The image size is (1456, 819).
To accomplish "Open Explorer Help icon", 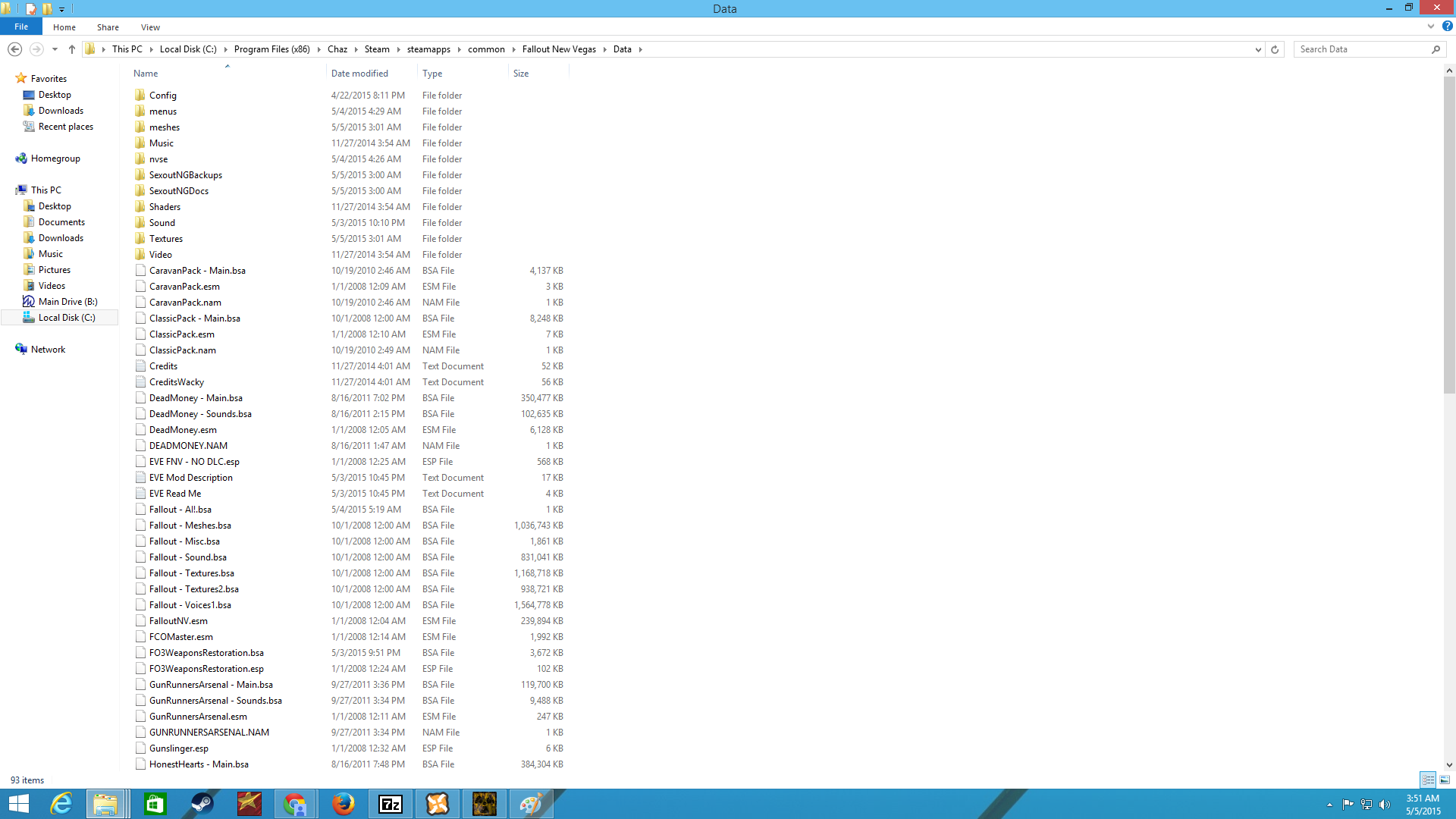I will [x=1448, y=27].
